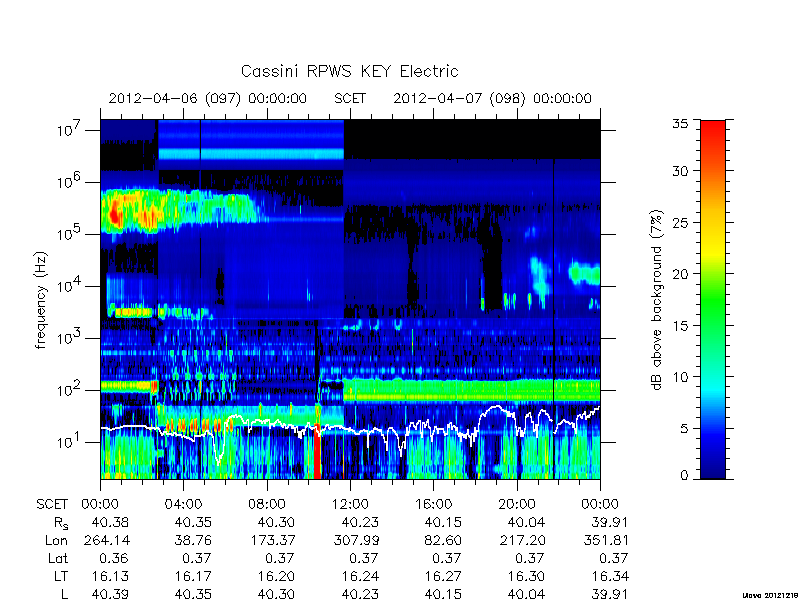The height and width of the screenshot is (600, 800).
Task: Click the intense red emission near 10^5 Hz
Action: tap(115, 213)
